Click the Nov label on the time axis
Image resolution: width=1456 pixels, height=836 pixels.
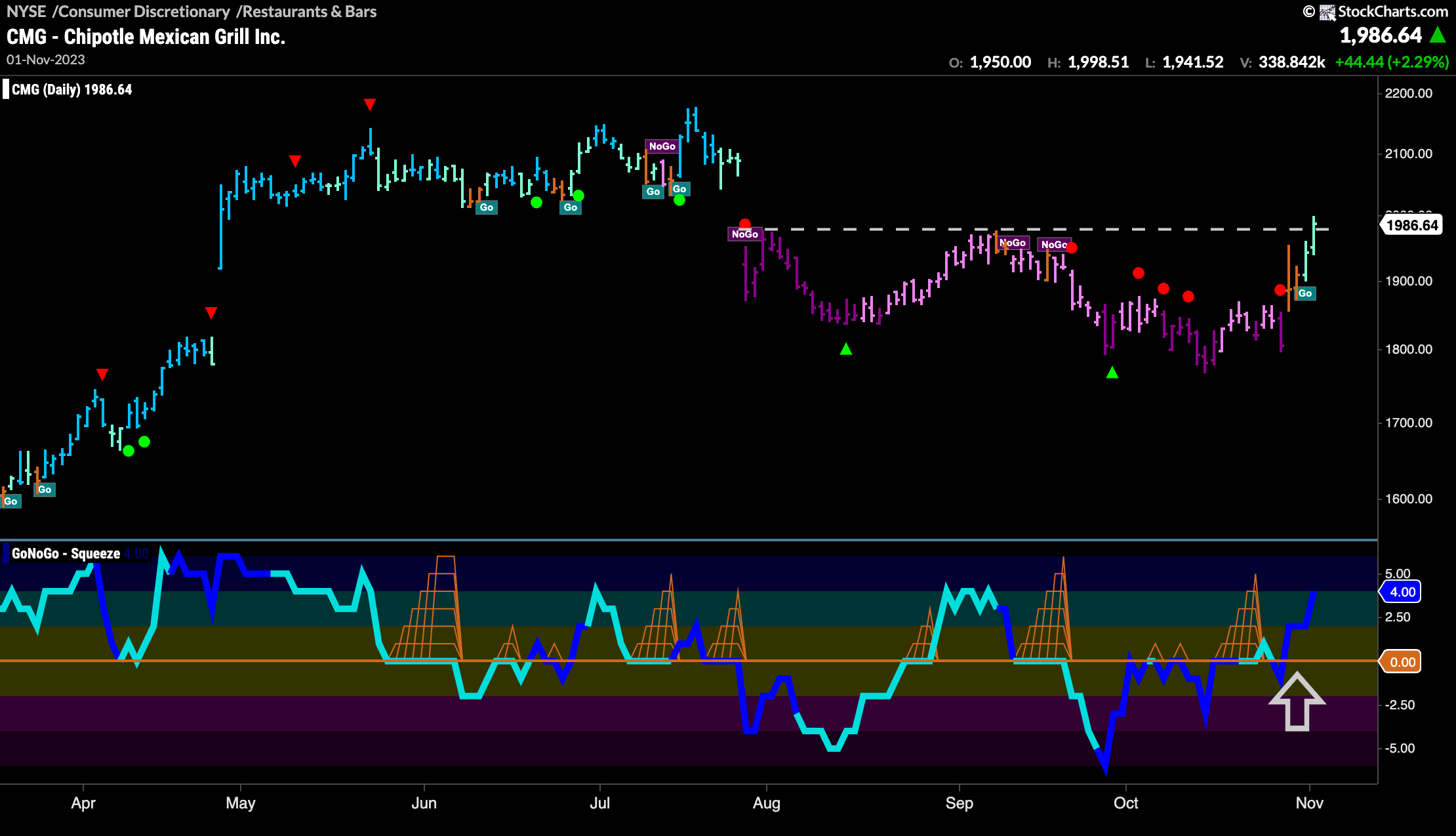(x=1310, y=803)
